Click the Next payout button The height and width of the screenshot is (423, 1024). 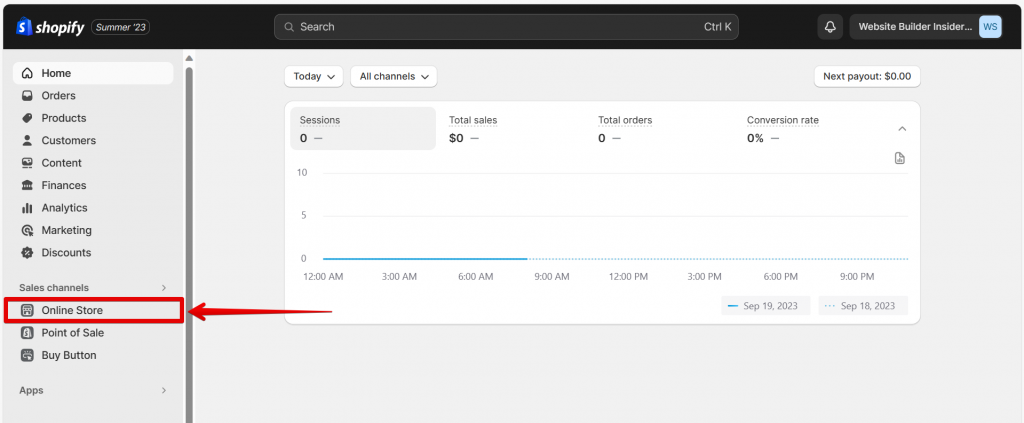point(867,76)
